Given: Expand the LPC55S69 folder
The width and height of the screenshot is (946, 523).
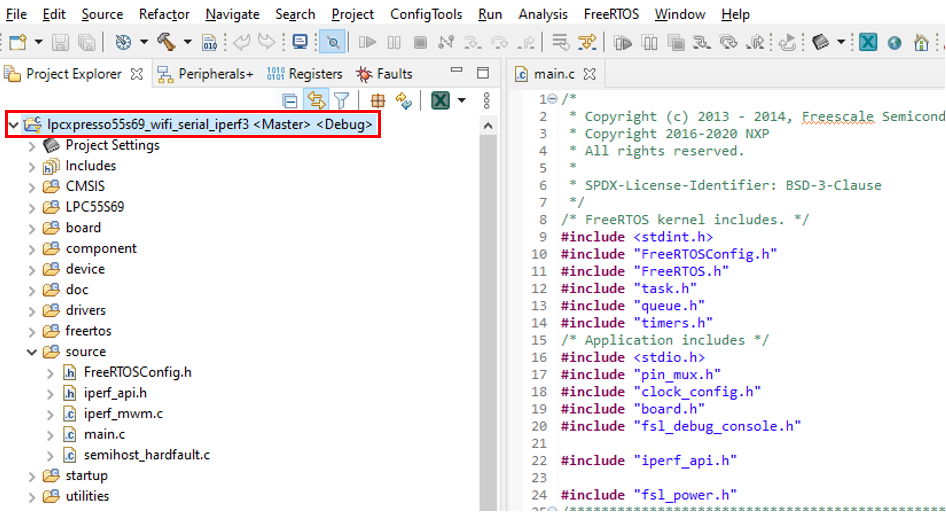Looking at the screenshot, I should point(32,207).
